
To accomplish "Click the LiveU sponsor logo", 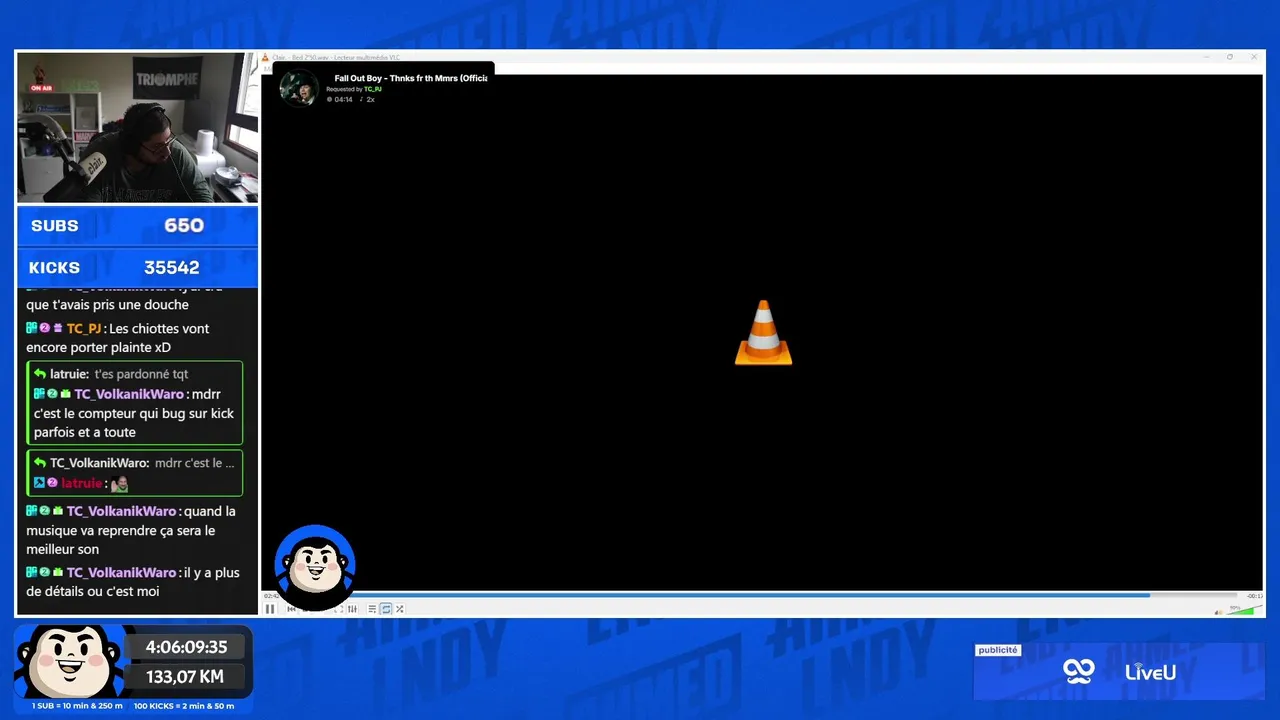I will pyautogui.click(x=1150, y=672).
